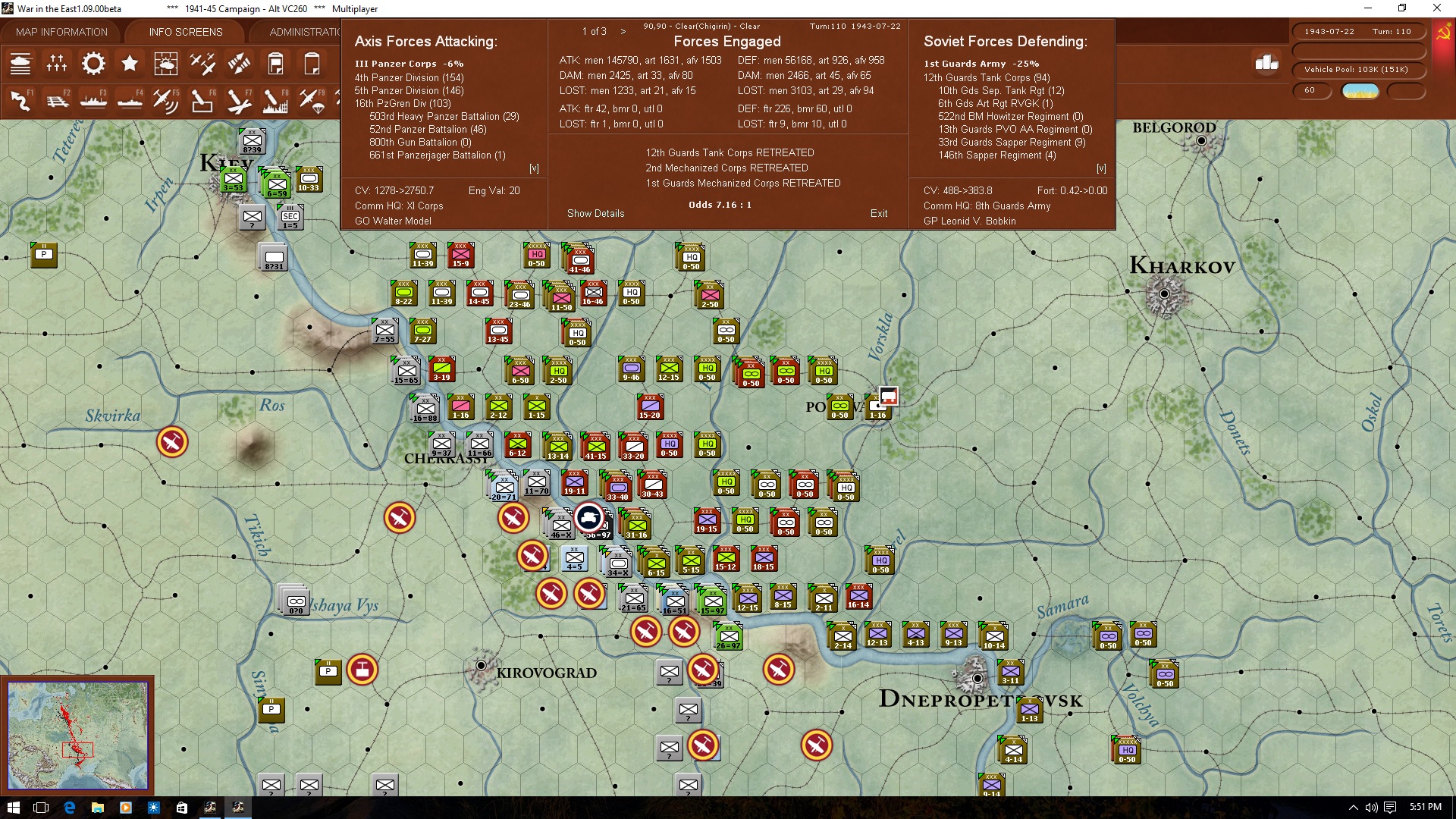The image size is (1456, 819).
Task: Open the weather map grid icon
Action: pos(166,64)
